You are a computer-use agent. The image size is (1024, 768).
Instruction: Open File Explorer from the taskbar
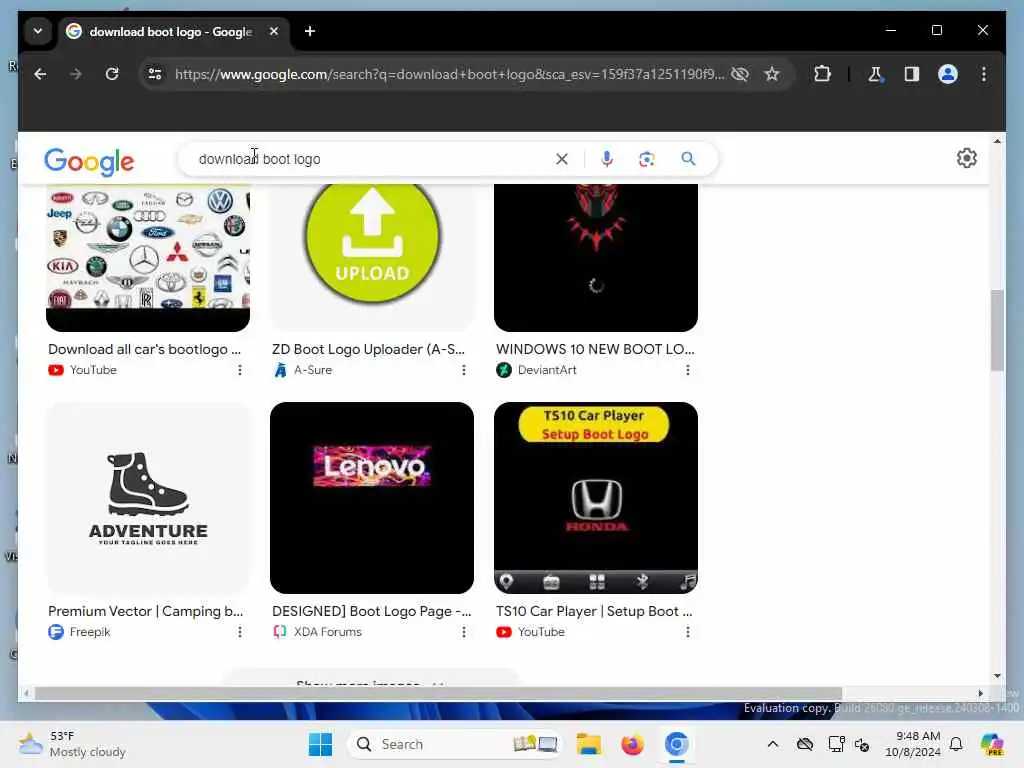coord(588,744)
